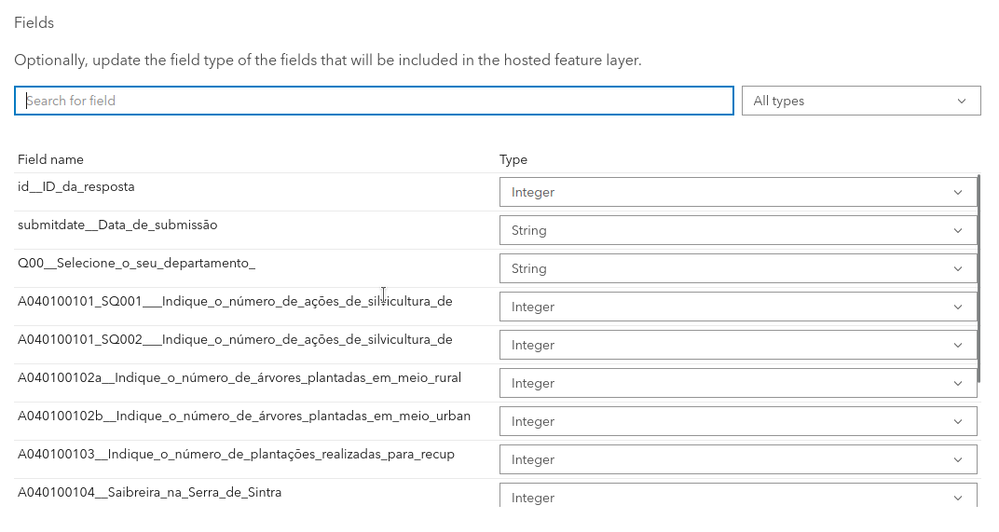Select the Field name column header
999x532 pixels.
point(50,159)
